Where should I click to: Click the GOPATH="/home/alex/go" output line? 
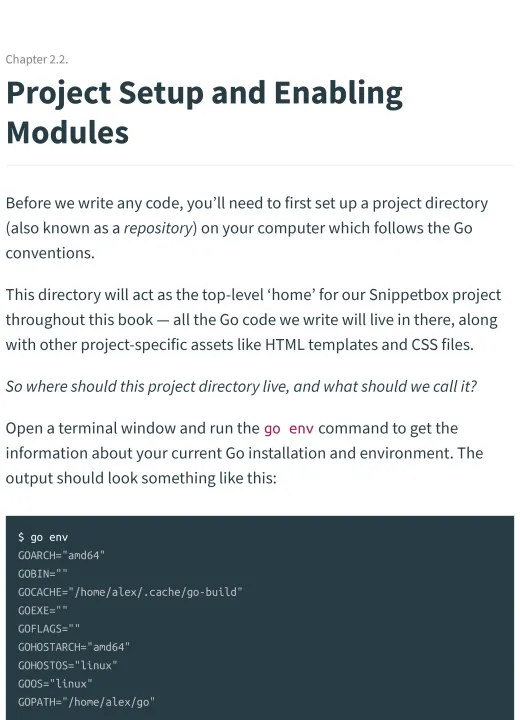(x=86, y=703)
